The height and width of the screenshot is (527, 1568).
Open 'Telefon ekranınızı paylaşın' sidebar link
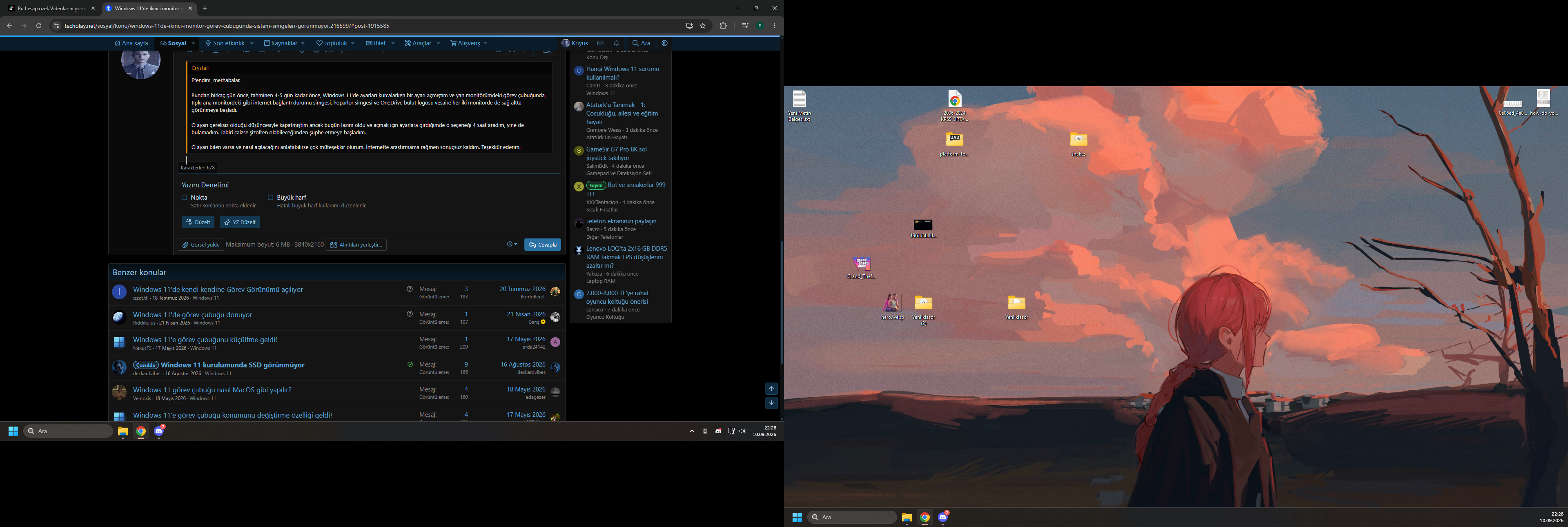tap(621, 221)
